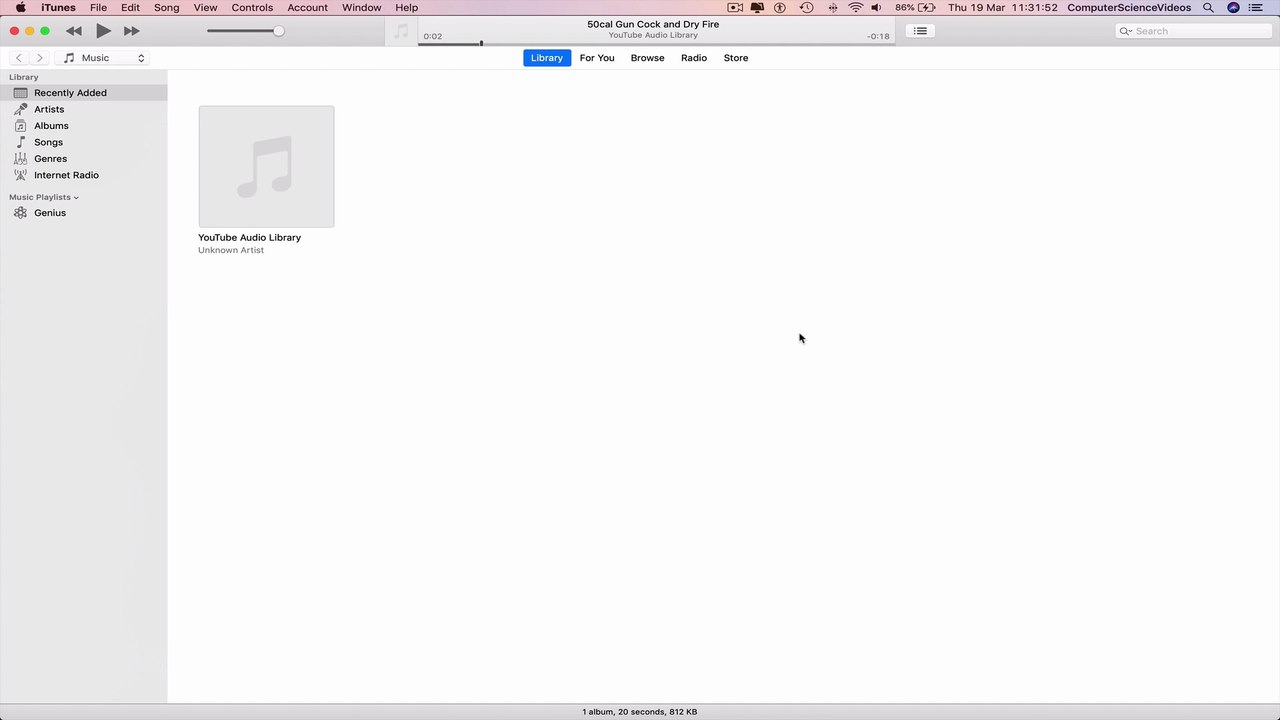Image resolution: width=1280 pixels, height=720 pixels.
Task: Select the Genius playlist
Action: coord(84,213)
